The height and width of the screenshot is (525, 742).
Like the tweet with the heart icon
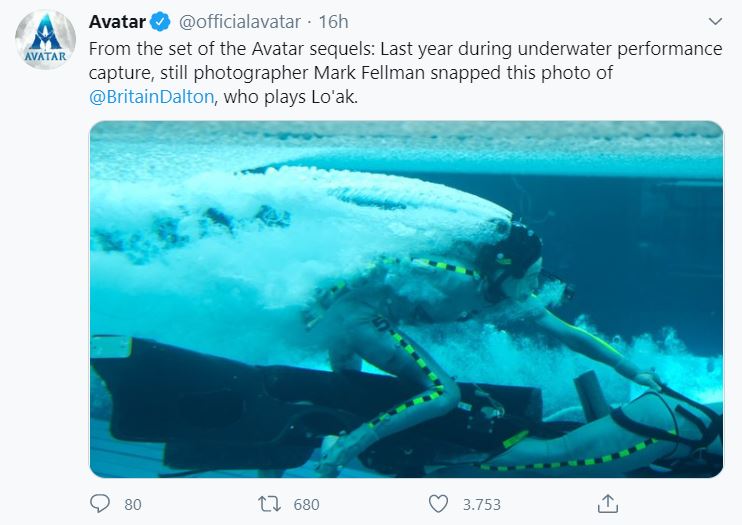[x=438, y=504]
